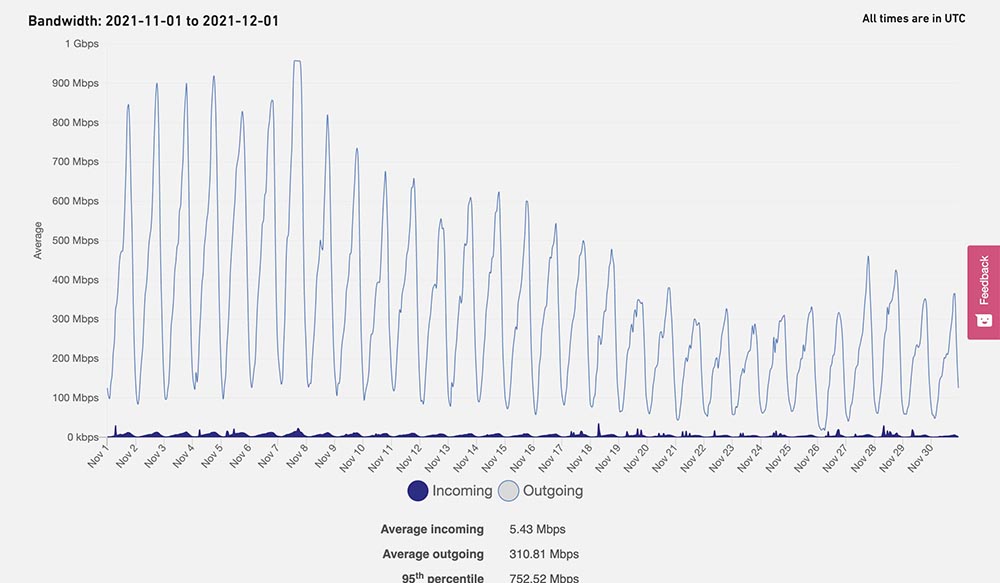The image size is (1000, 583).
Task: Select the Nov 15 x-axis label
Action: click(495, 460)
